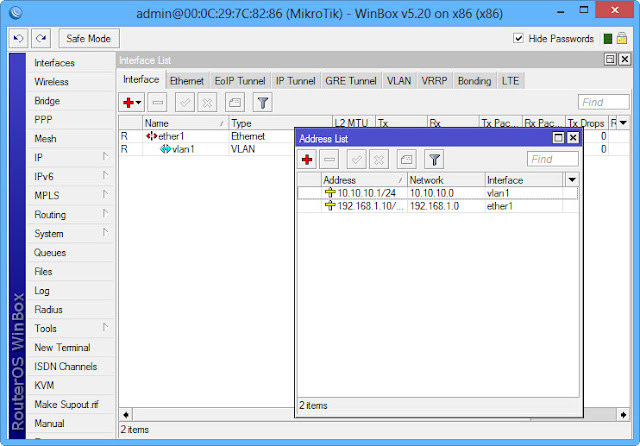Viewport: 640px width, 446px height.
Task: Switch to the Interface tab
Action: (141, 80)
